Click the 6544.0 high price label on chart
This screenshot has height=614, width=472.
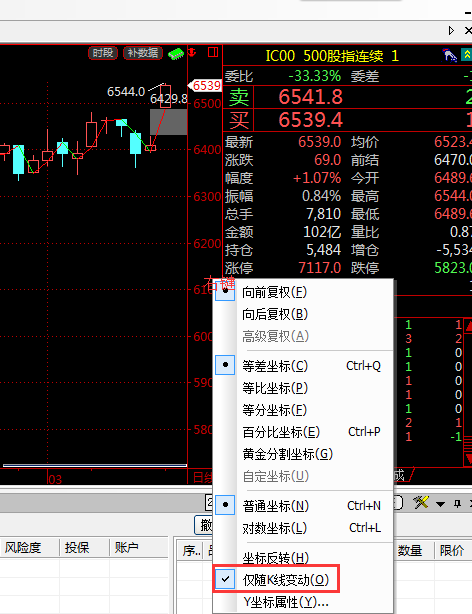126,92
